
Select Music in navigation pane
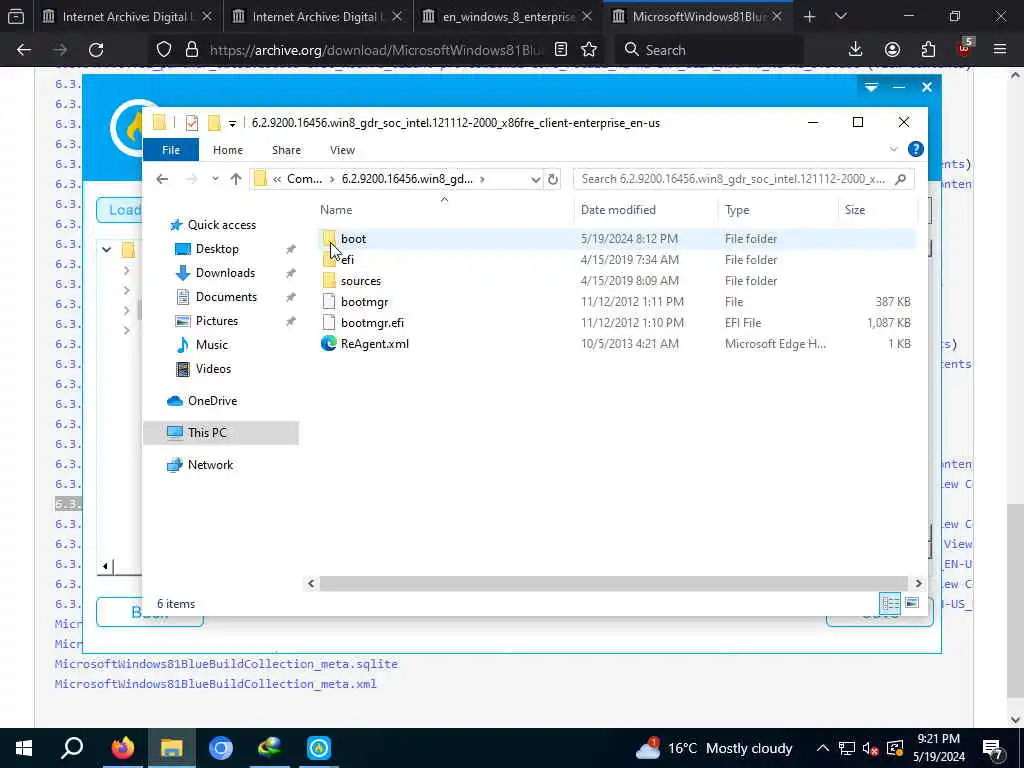(x=212, y=345)
